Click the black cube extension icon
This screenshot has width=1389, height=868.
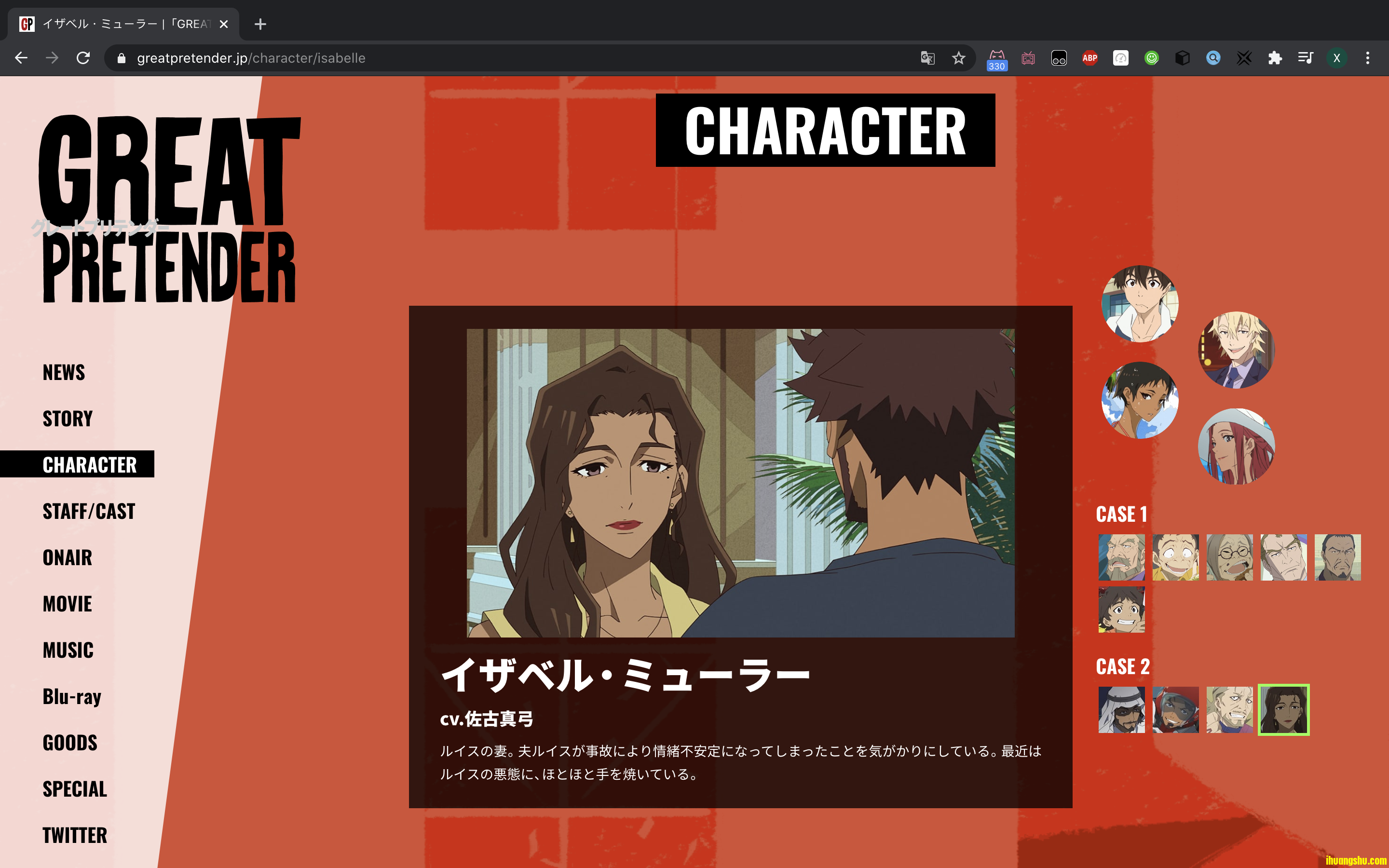(x=1183, y=58)
